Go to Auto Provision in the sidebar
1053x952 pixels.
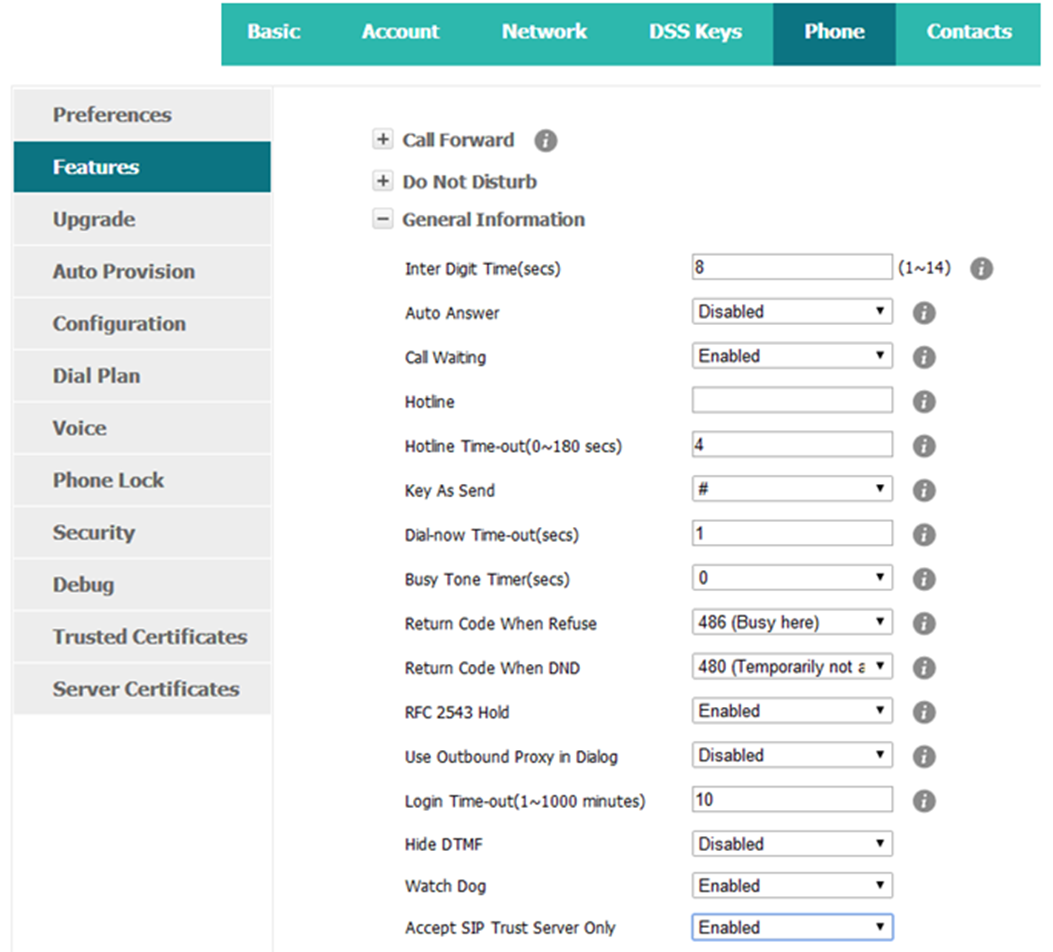[142, 272]
